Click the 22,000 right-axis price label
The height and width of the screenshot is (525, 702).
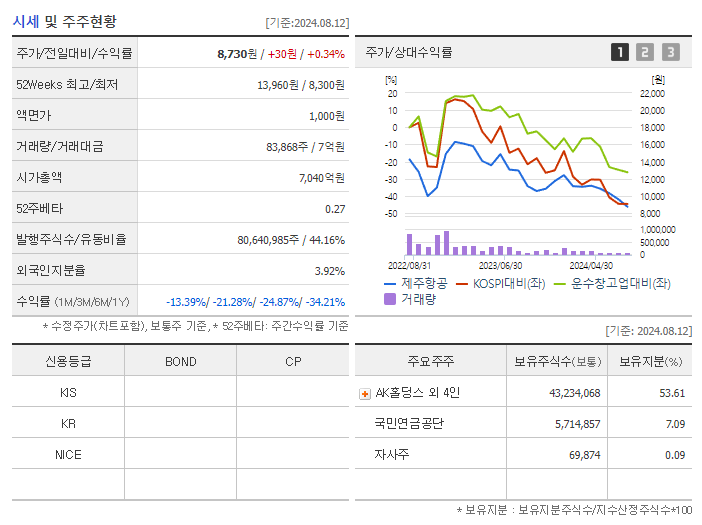click(x=652, y=94)
